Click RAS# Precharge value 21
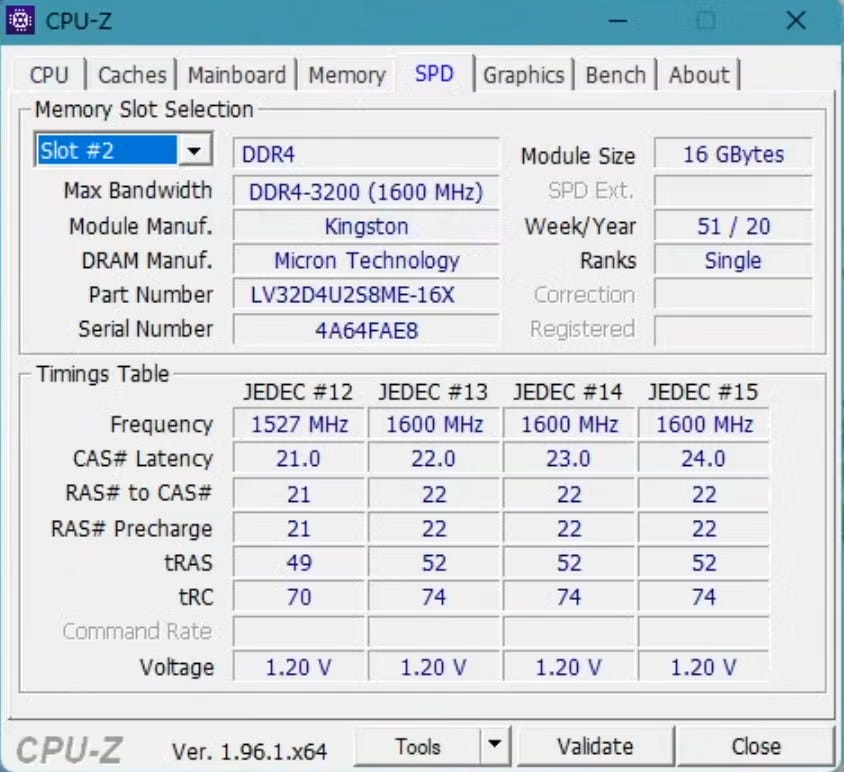 click(x=299, y=528)
